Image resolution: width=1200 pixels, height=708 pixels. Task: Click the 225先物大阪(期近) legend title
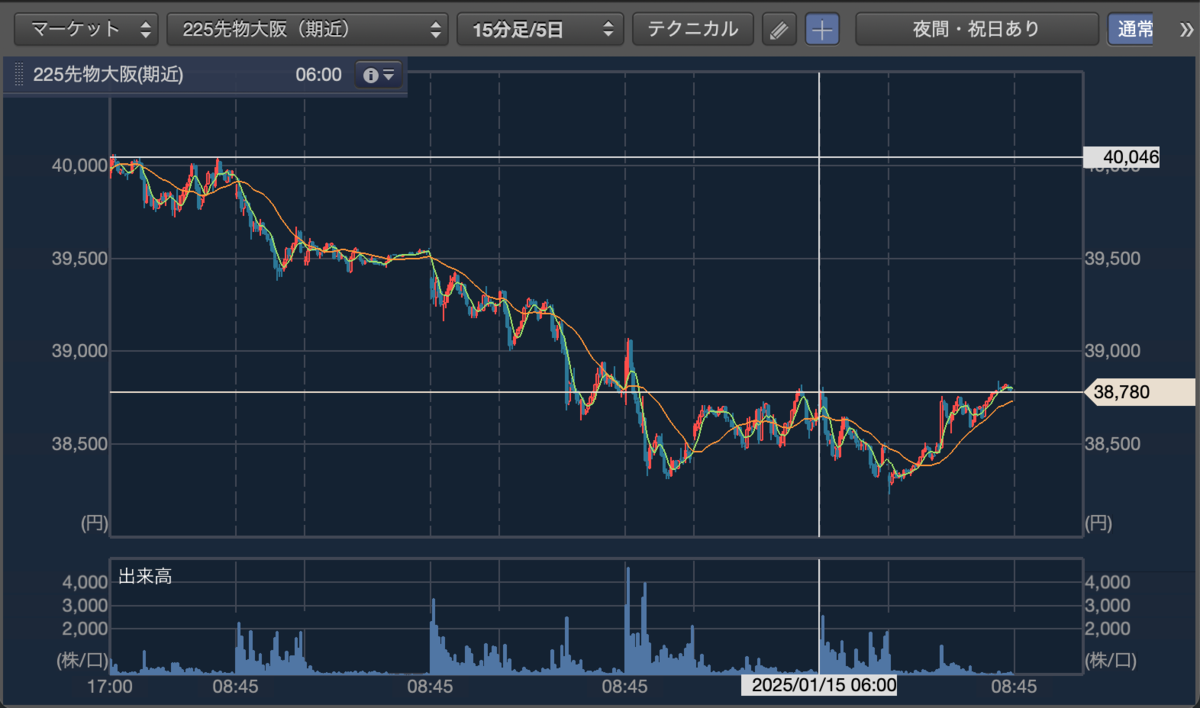tap(108, 75)
